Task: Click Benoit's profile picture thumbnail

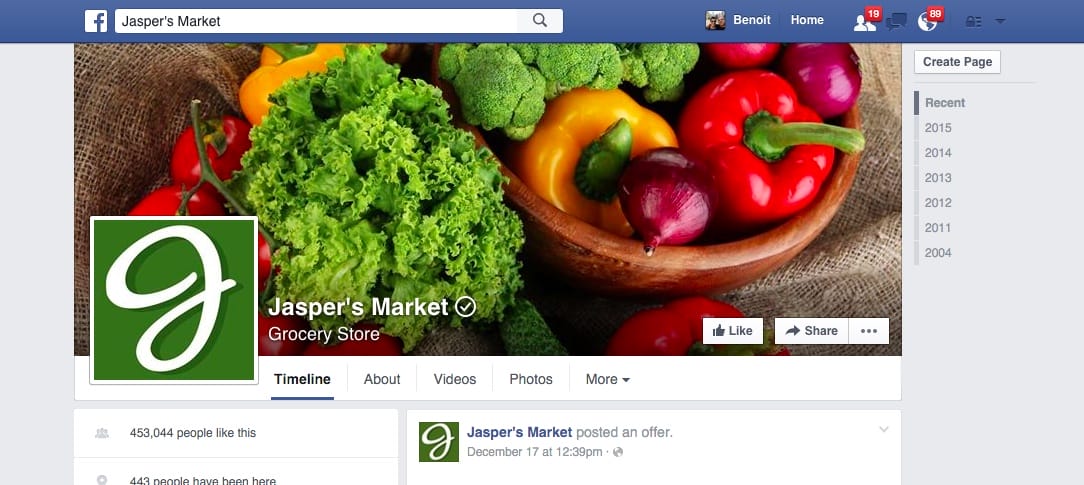Action: click(716, 21)
